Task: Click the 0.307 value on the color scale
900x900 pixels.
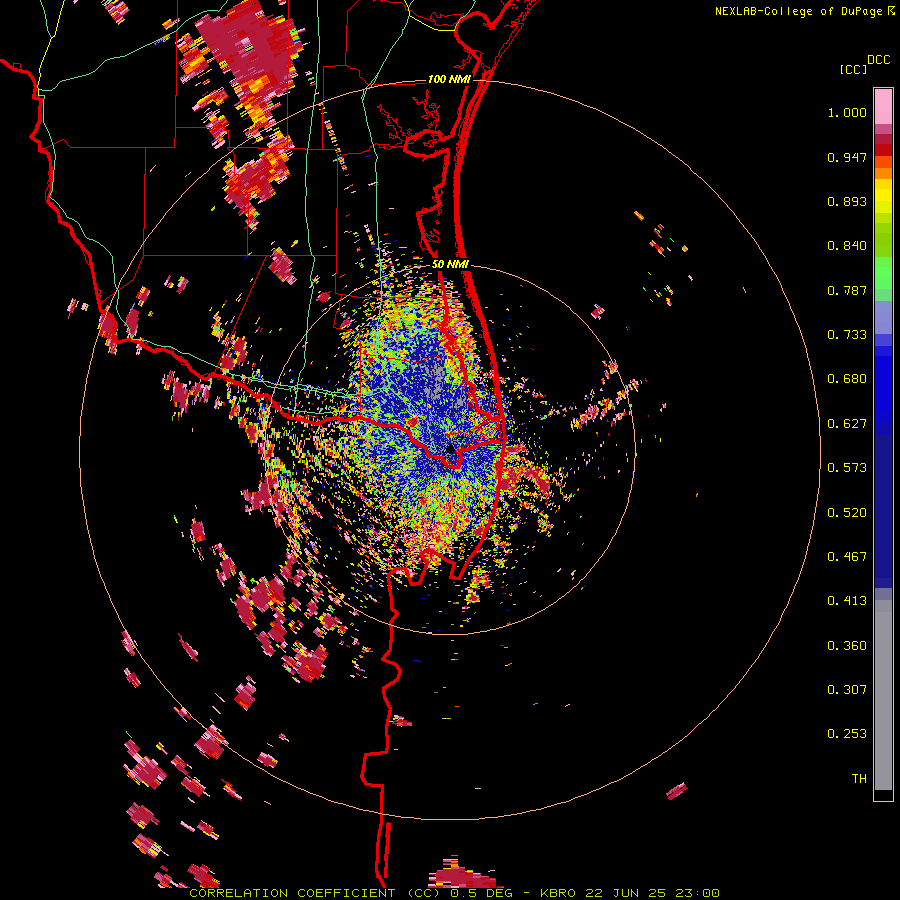Action: coord(847,690)
